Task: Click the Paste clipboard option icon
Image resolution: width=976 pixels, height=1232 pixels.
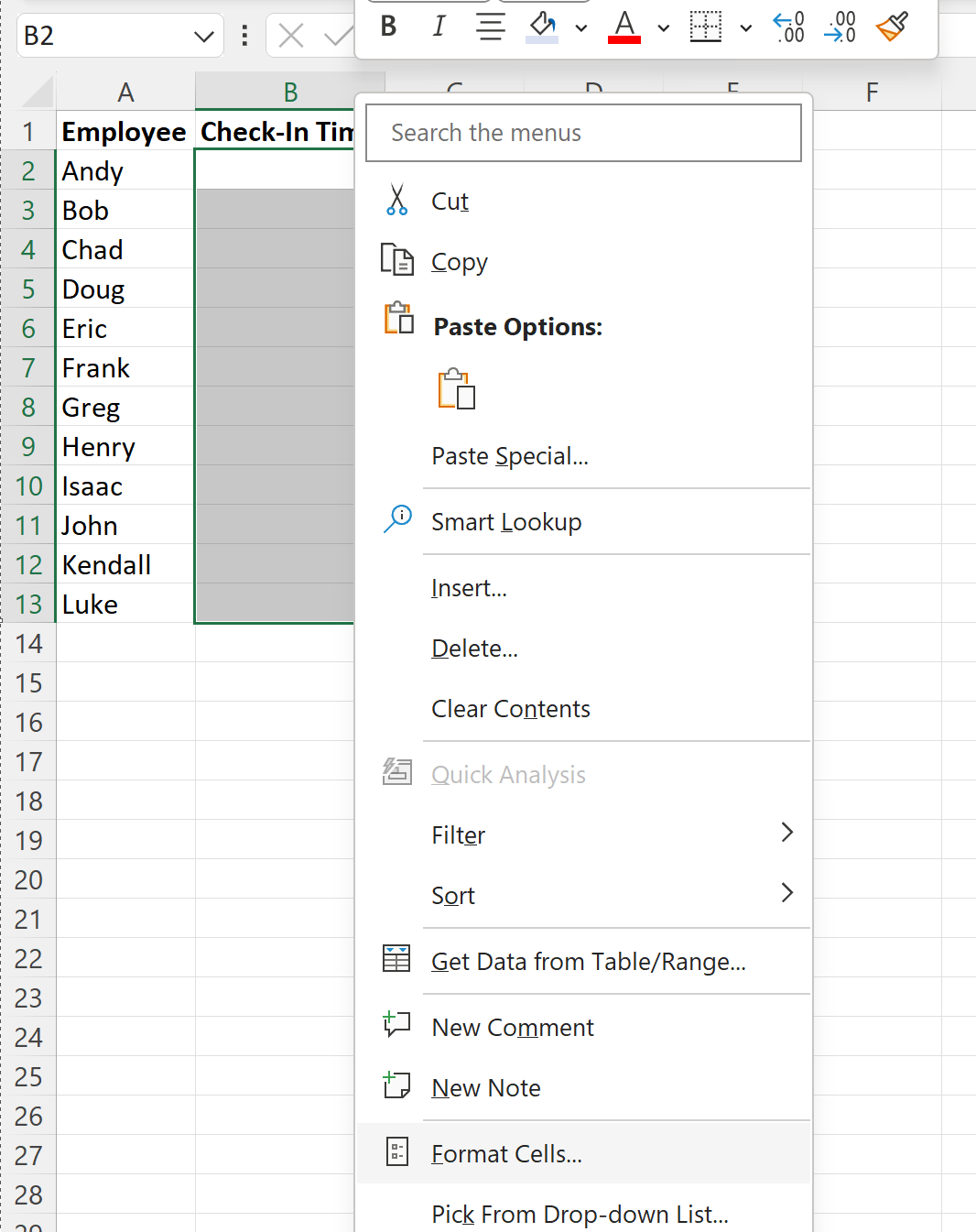Action: coord(457,389)
